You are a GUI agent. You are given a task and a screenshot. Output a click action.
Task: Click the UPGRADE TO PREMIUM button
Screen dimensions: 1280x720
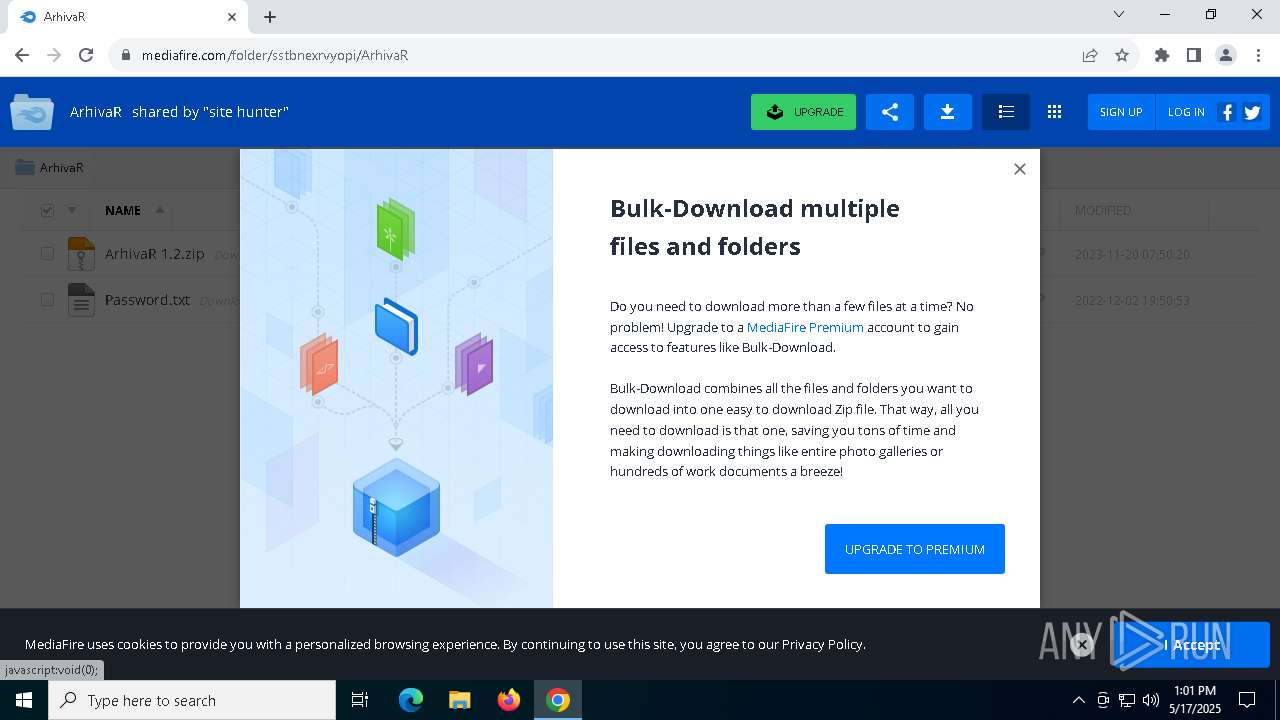point(914,549)
